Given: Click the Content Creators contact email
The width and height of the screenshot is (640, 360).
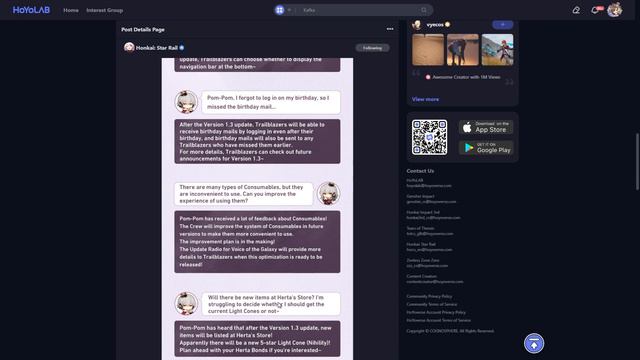Looking at the screenshot, I should 435,282.
